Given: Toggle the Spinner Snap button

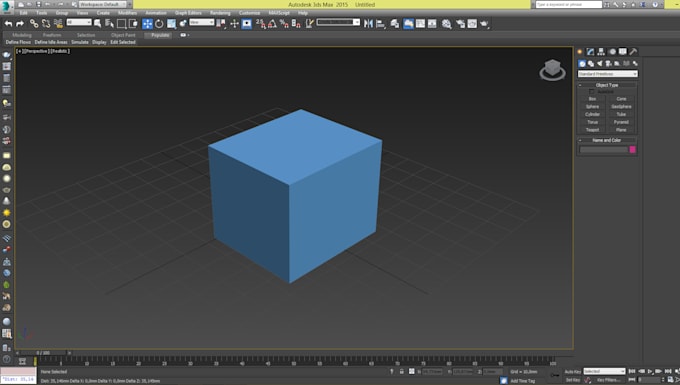Looking at the screenshot, I should point(296,23).
